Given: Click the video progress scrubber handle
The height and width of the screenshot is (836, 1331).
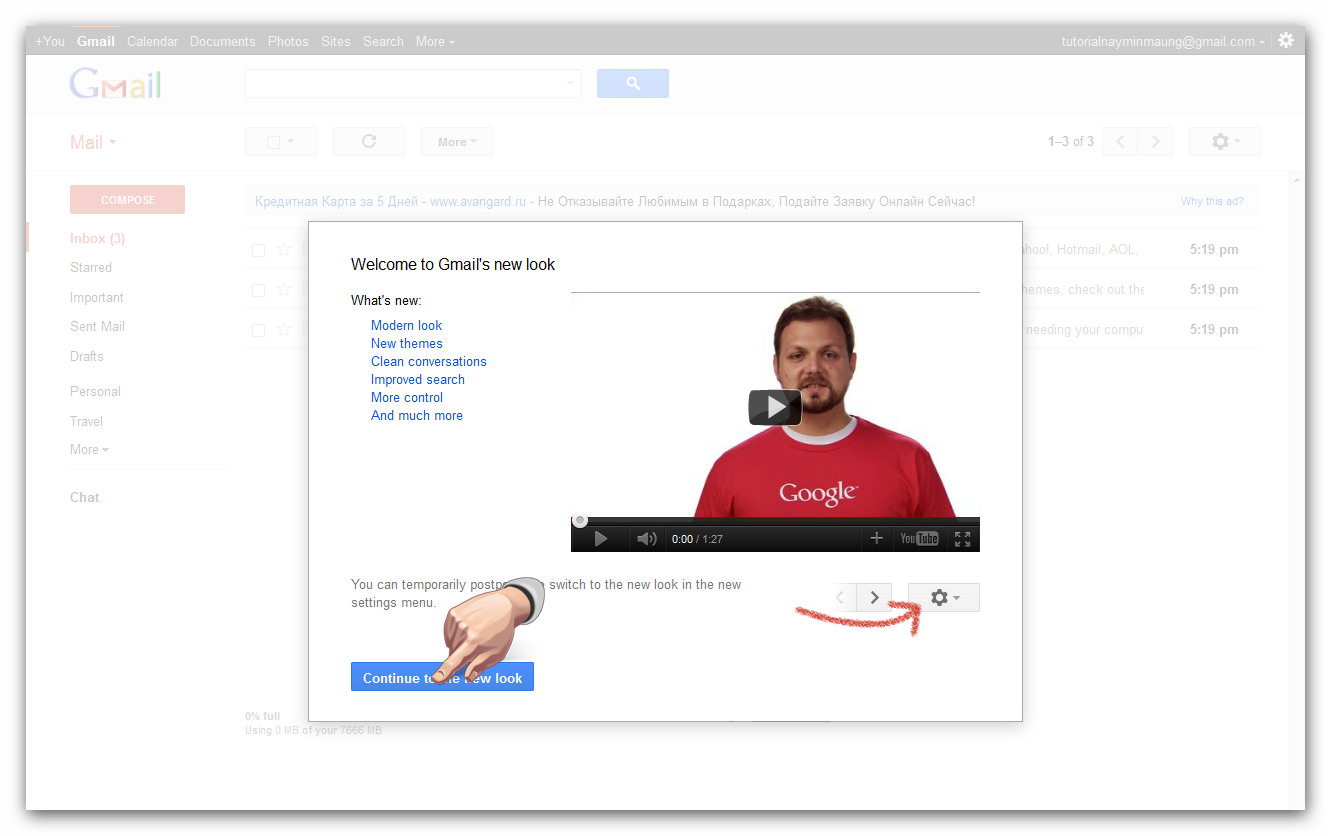Looking at the screenshot, I should [579, 520].
